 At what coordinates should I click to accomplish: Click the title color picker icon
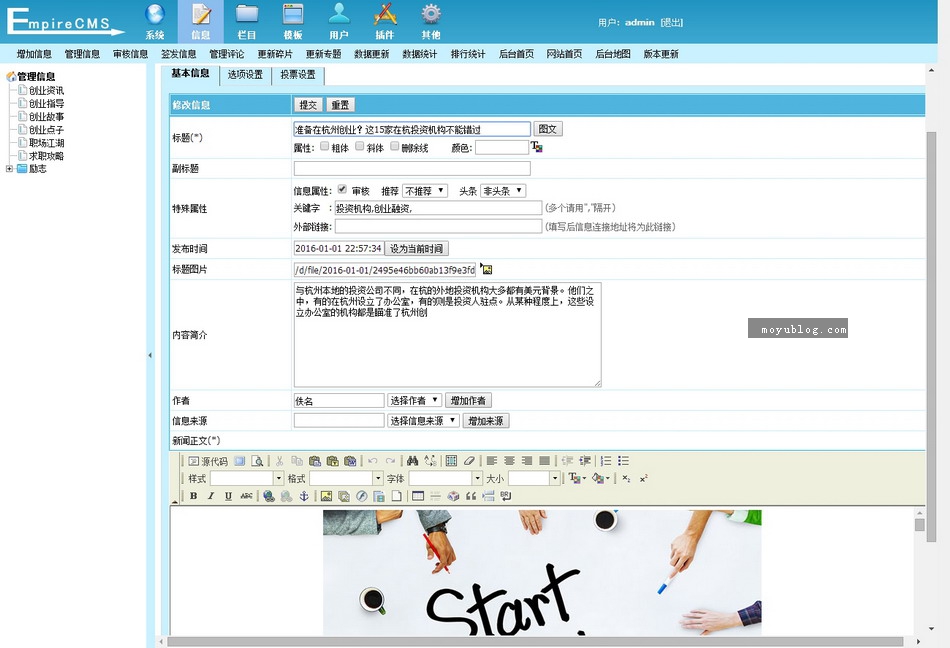(x=536, y=147)
